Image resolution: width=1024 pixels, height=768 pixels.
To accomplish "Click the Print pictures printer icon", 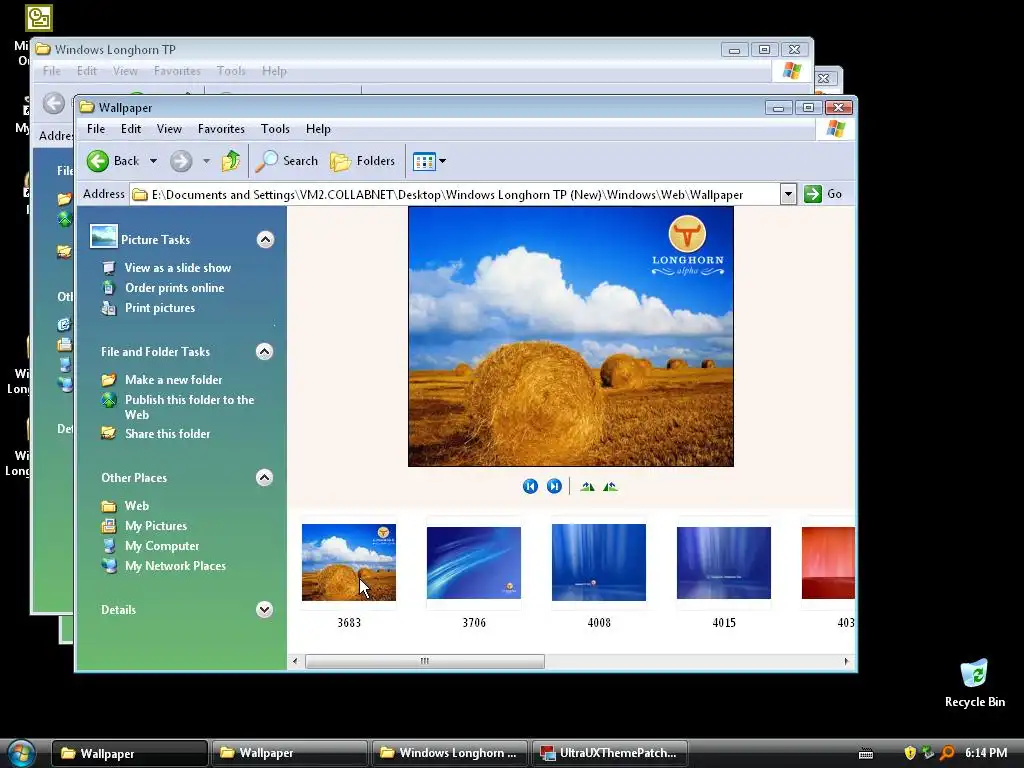I will (x=108, y=308).
